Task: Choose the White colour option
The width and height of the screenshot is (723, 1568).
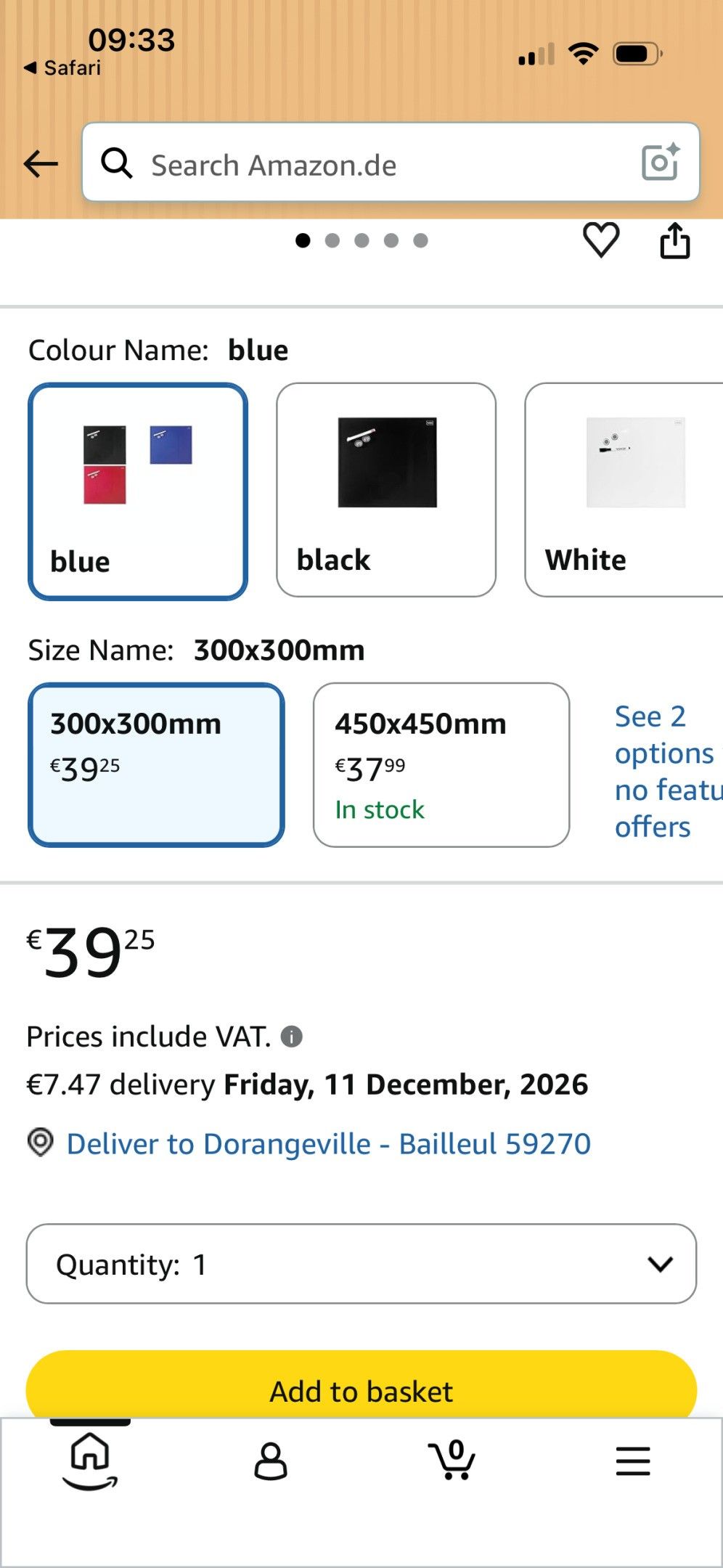Action: point(624,490)
